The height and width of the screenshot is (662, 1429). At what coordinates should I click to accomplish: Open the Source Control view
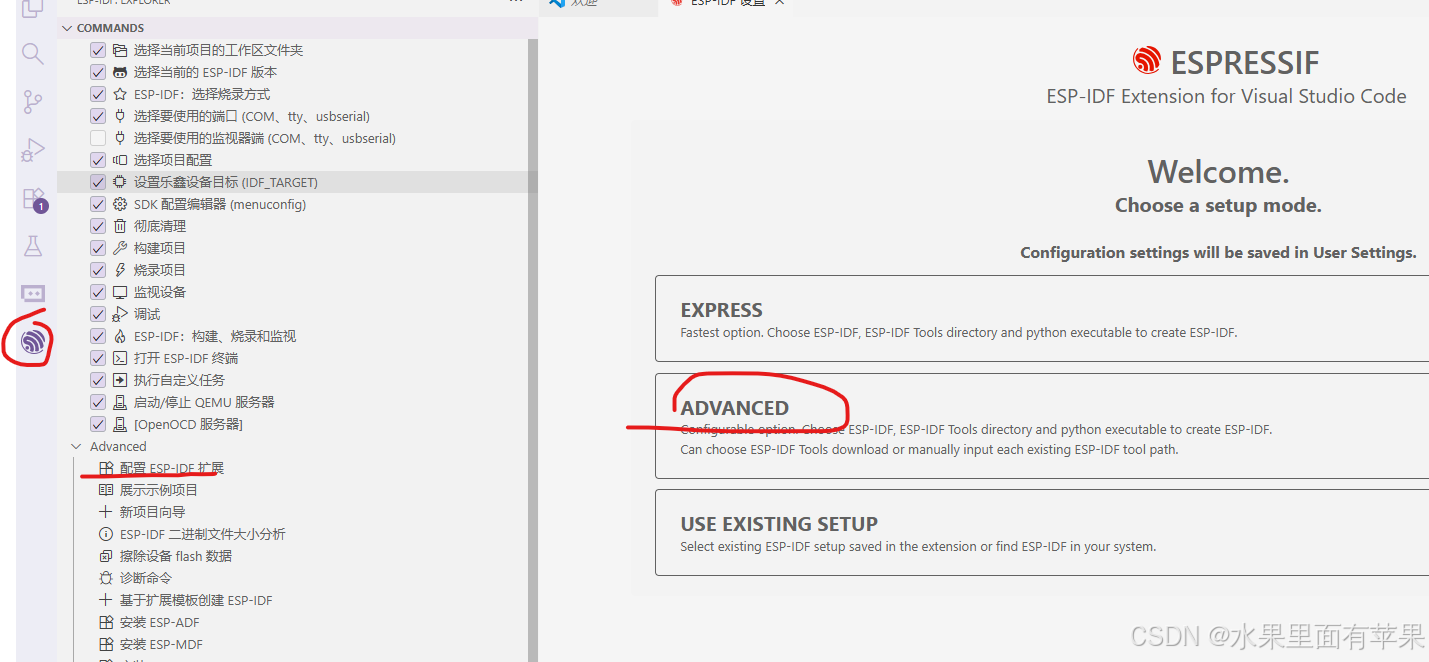coord(33,102)
